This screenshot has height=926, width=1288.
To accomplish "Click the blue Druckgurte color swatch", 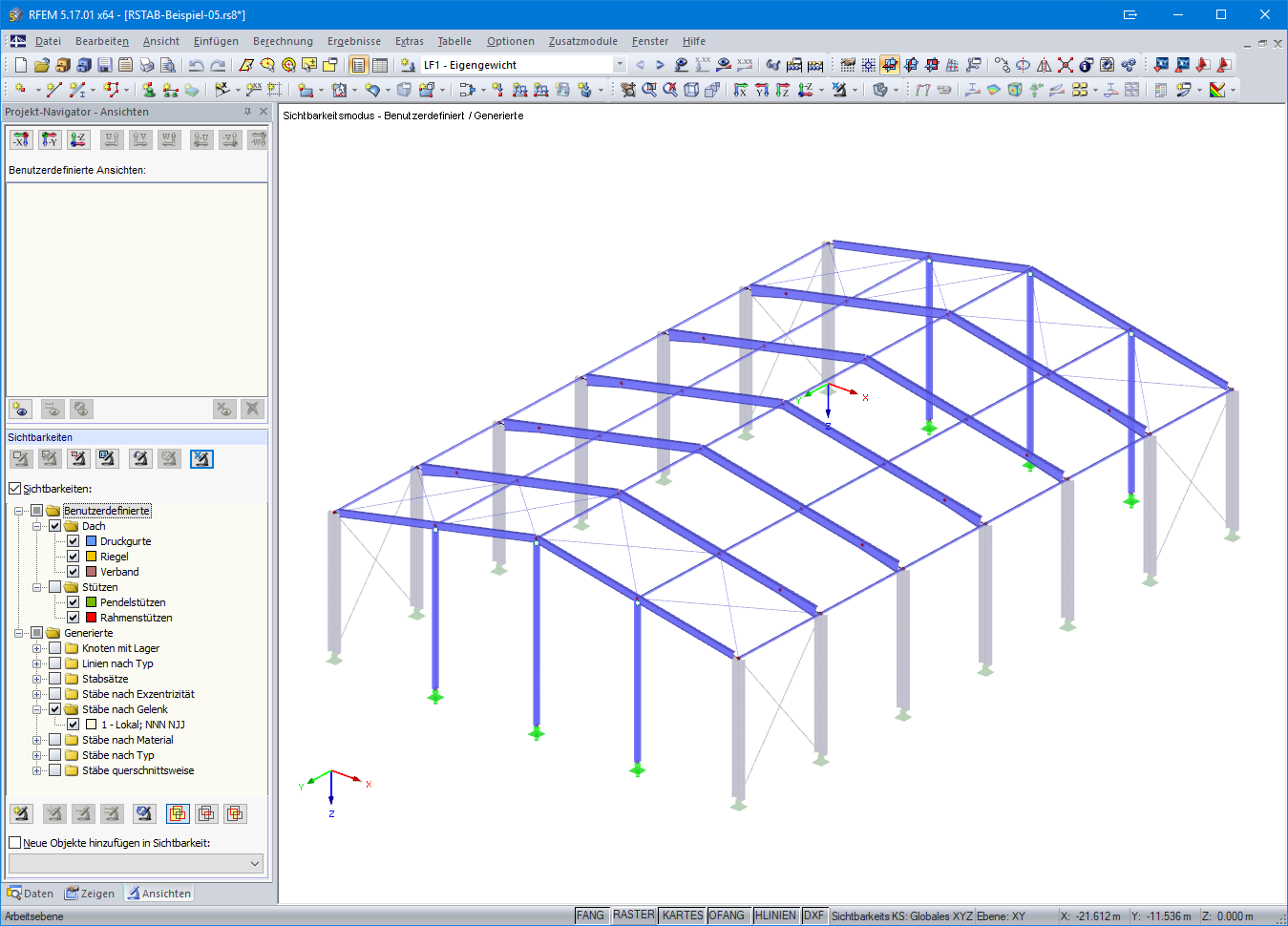I will coord(91,541).
